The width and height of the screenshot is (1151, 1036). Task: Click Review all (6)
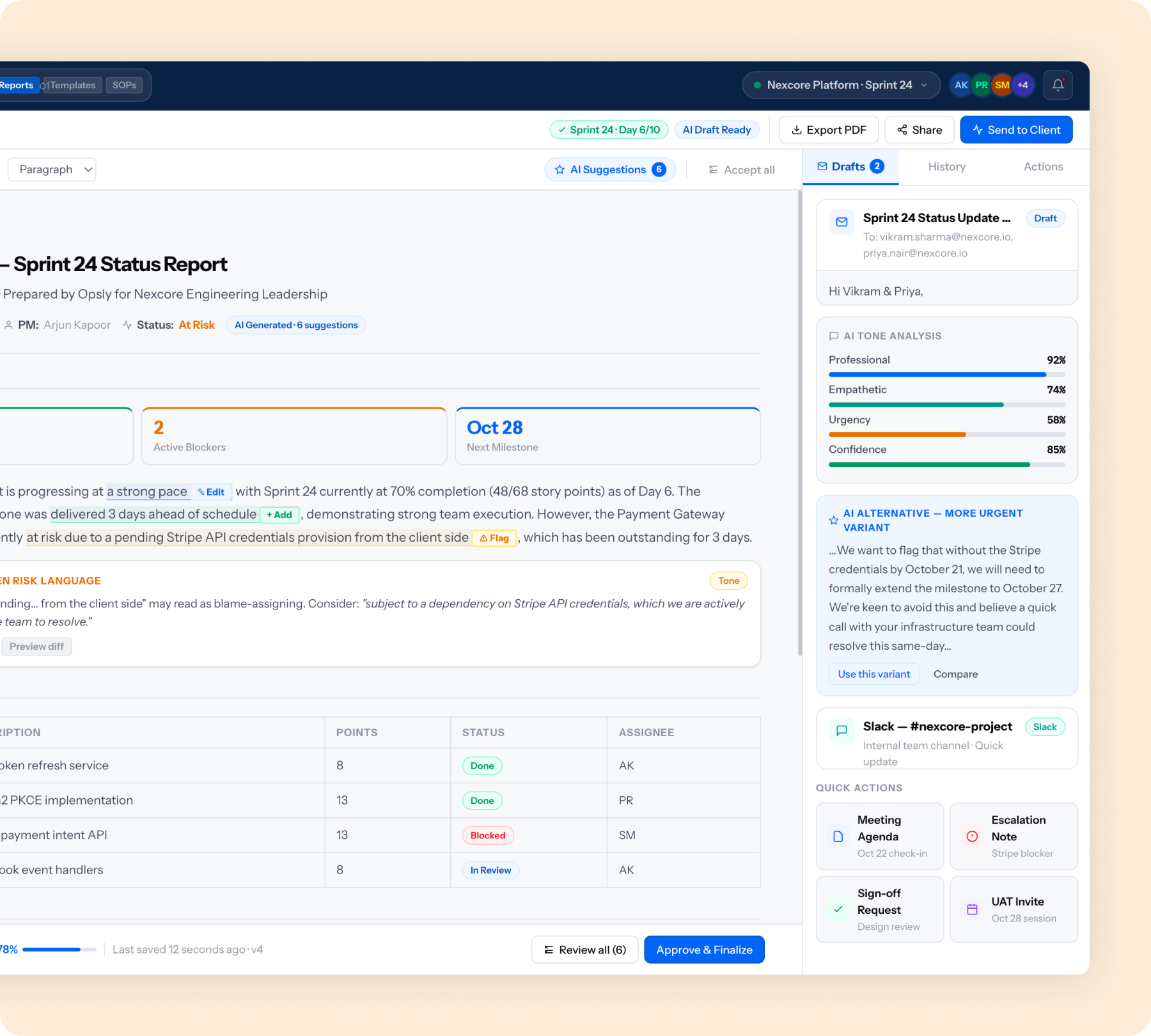click(x=584, y=950)
